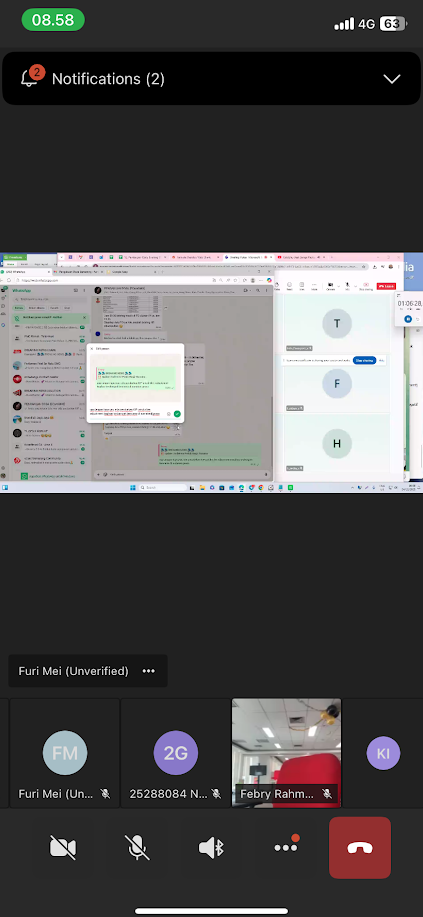Tap the red Leave button in shared screen
The width and height of the screenshot is (423, 917).
(386, 286)
